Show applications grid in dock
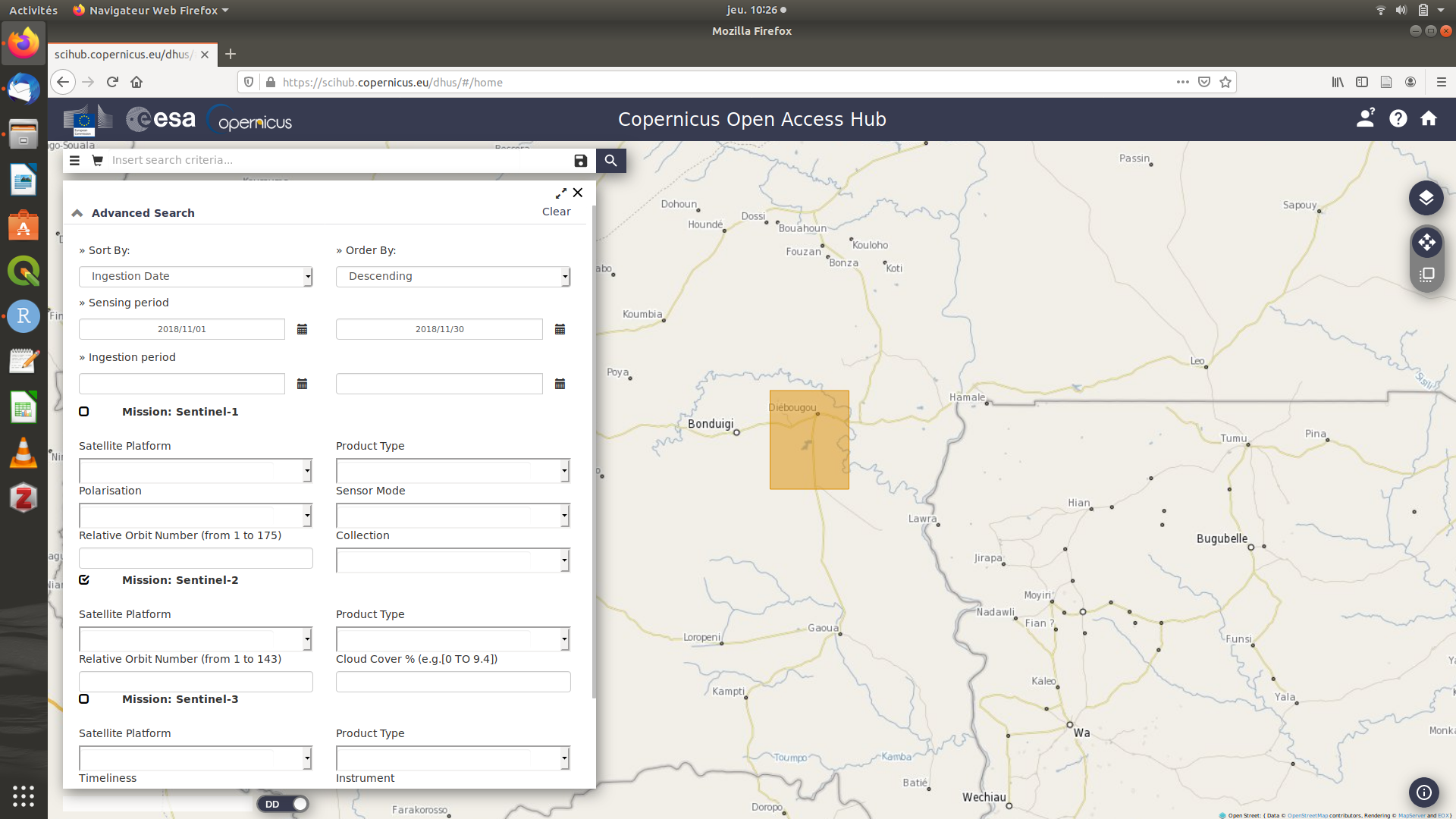 (x=24, y=795)
